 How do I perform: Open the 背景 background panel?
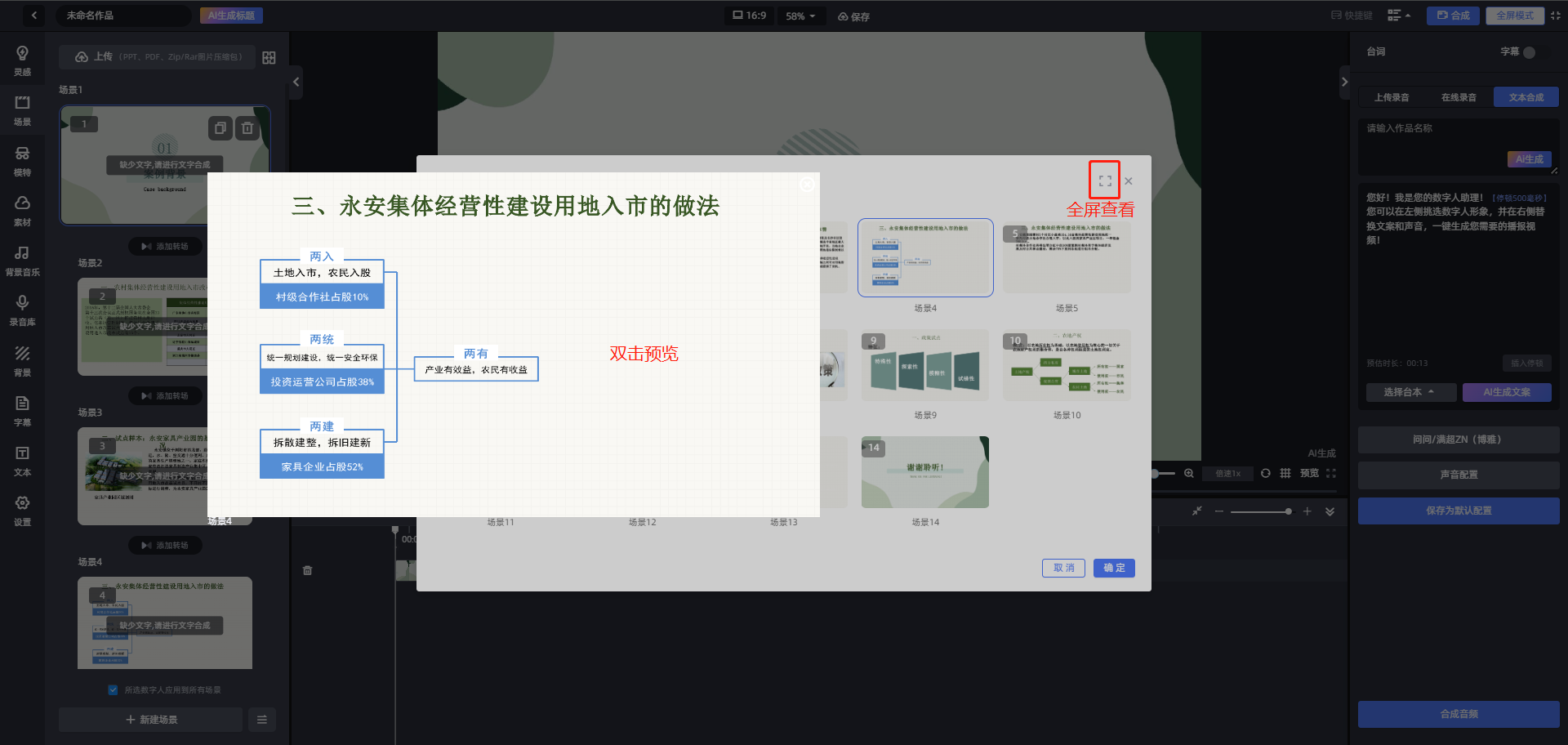(x=22, y=362)
